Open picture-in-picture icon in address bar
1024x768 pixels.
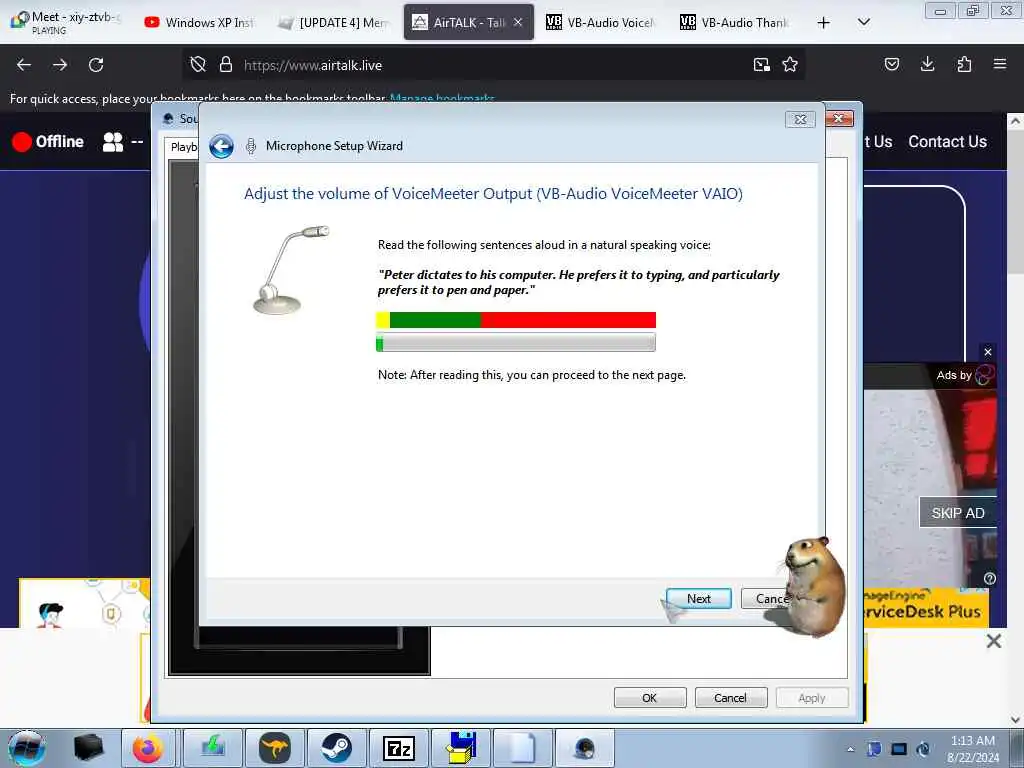pyautogui.click(x=761, y=64)
